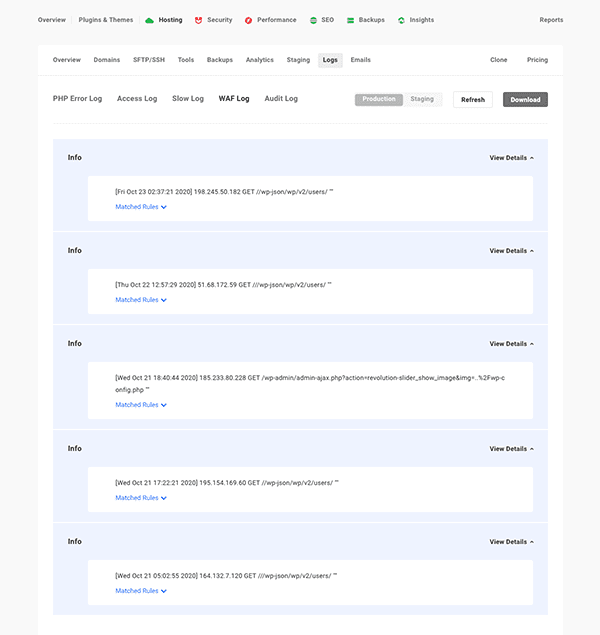Click the green Backups stack icon

[350, 20]
